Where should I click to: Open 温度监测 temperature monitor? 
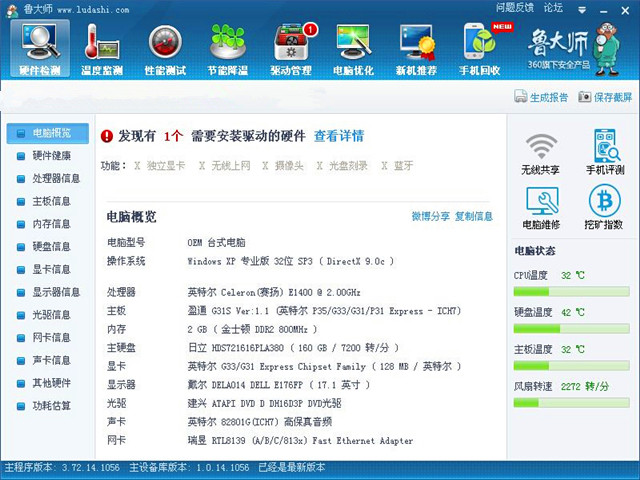tap(102, 50)
